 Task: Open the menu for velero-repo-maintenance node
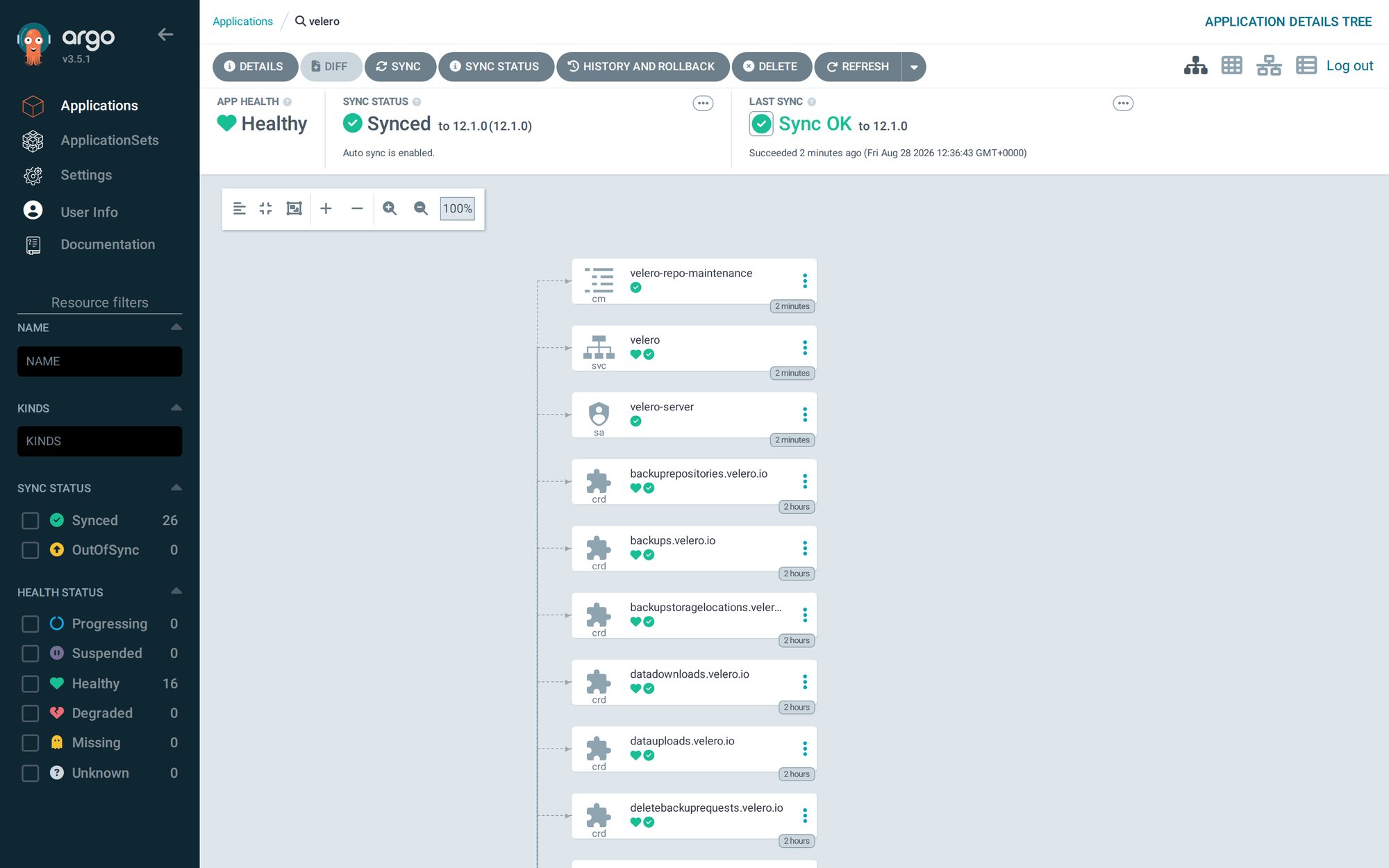805,281
